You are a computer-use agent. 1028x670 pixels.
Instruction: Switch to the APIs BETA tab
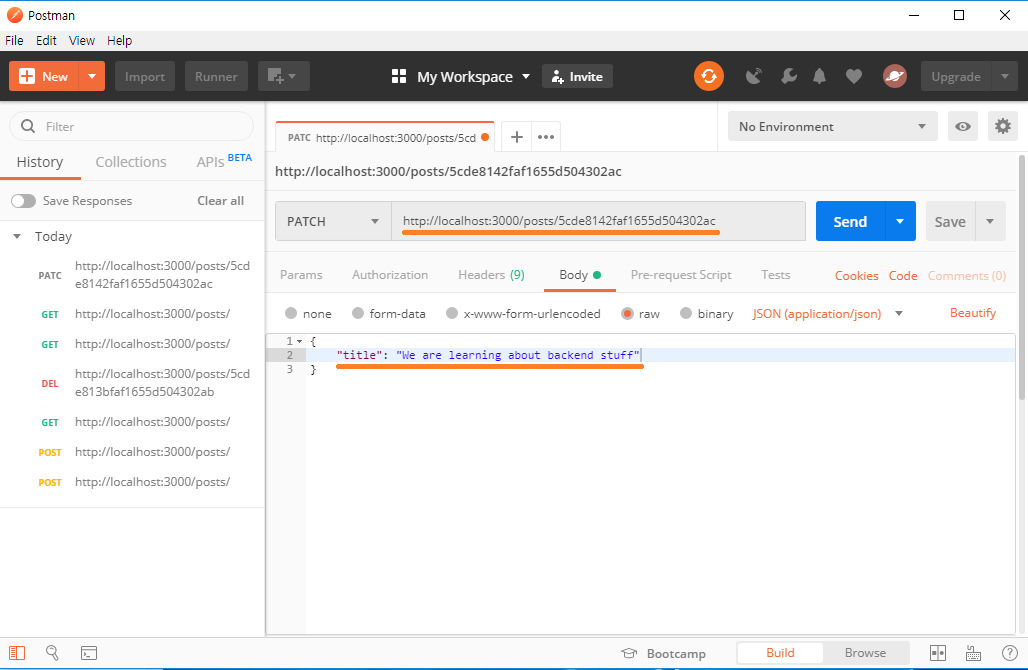[x=224, y=161]
